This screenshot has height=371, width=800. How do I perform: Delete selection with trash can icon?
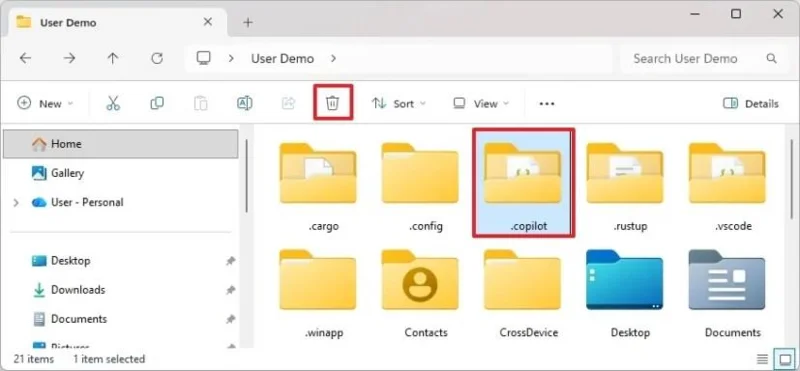click(333, 104)
